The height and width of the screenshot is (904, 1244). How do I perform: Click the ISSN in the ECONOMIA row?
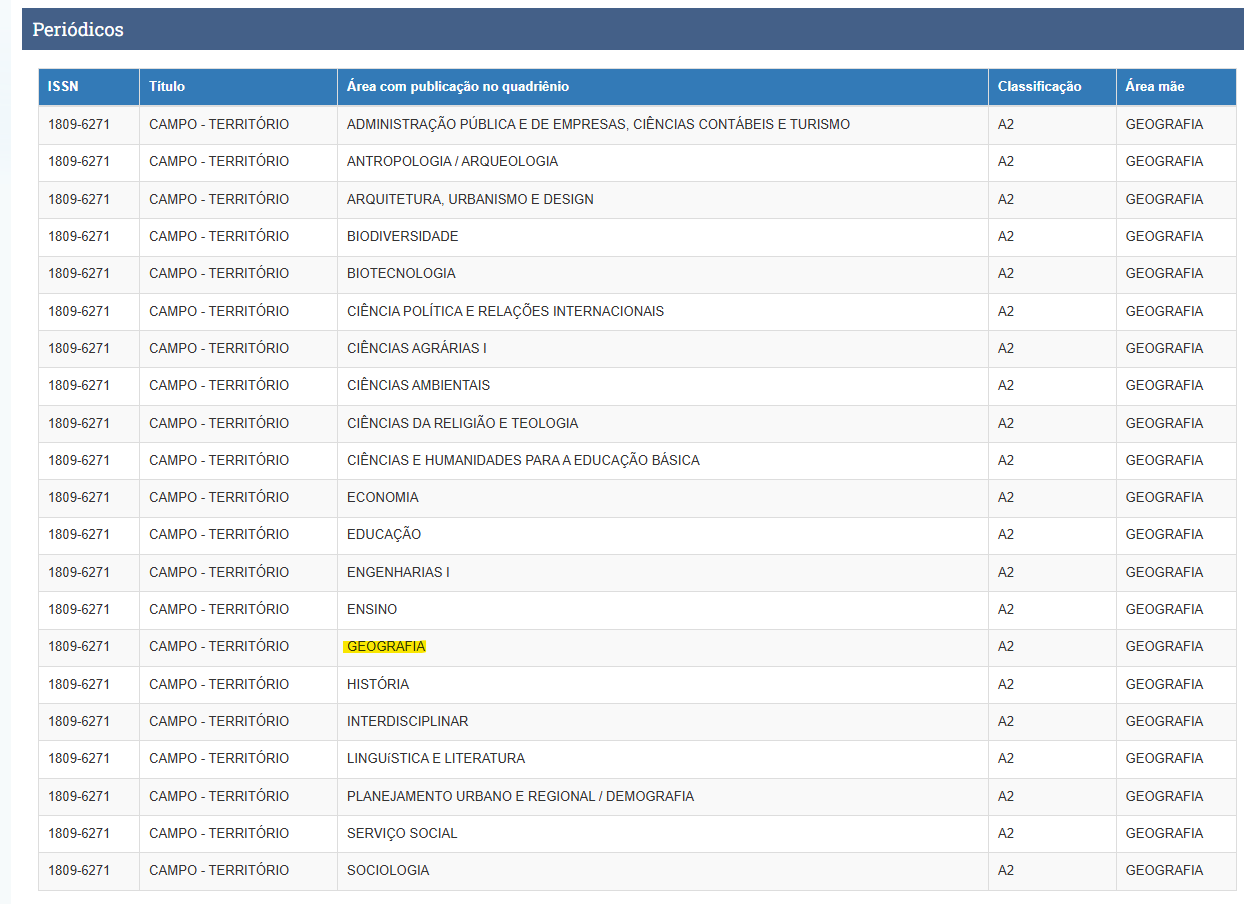click(79, 498)
